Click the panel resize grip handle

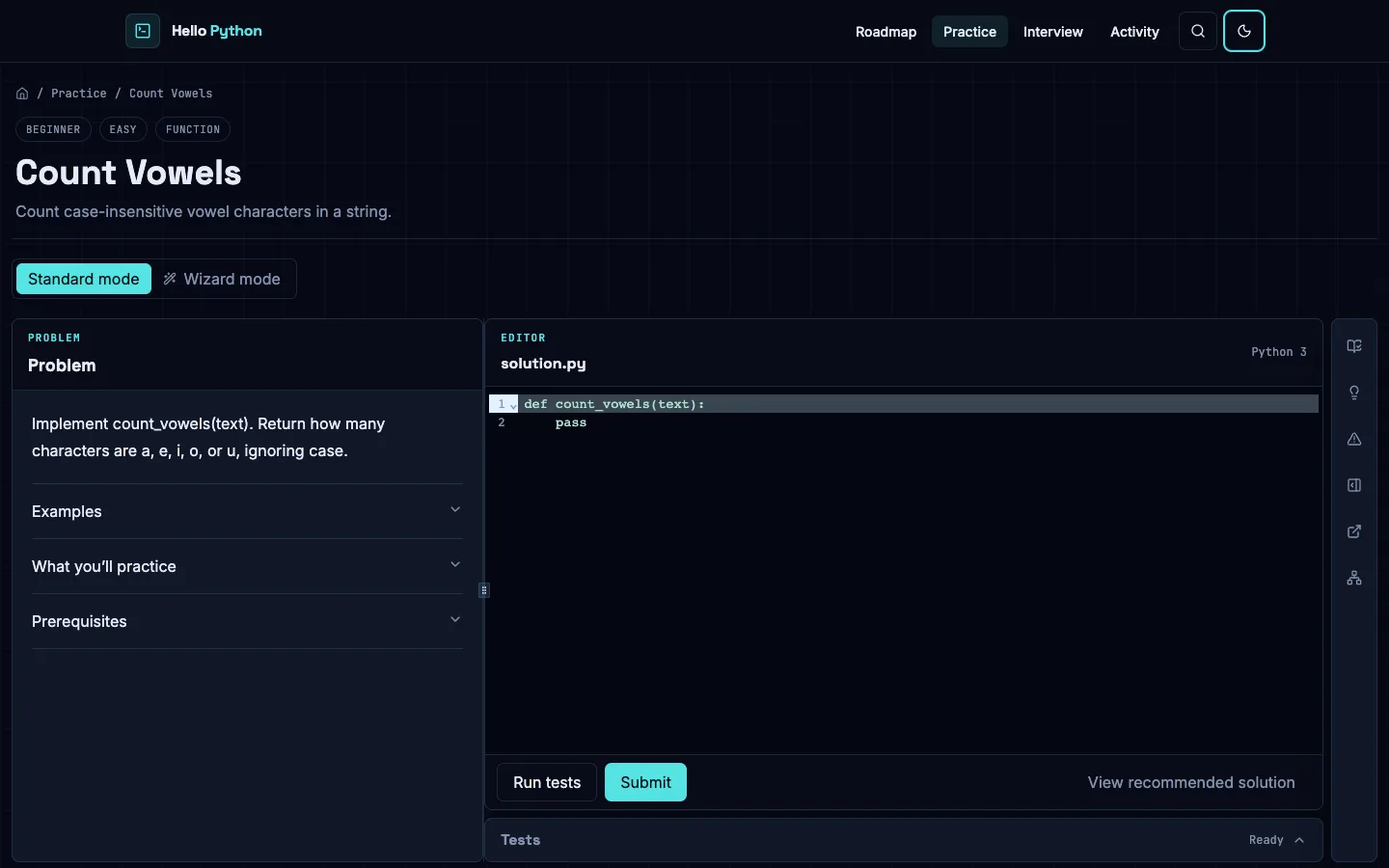[x=484, y=590]
